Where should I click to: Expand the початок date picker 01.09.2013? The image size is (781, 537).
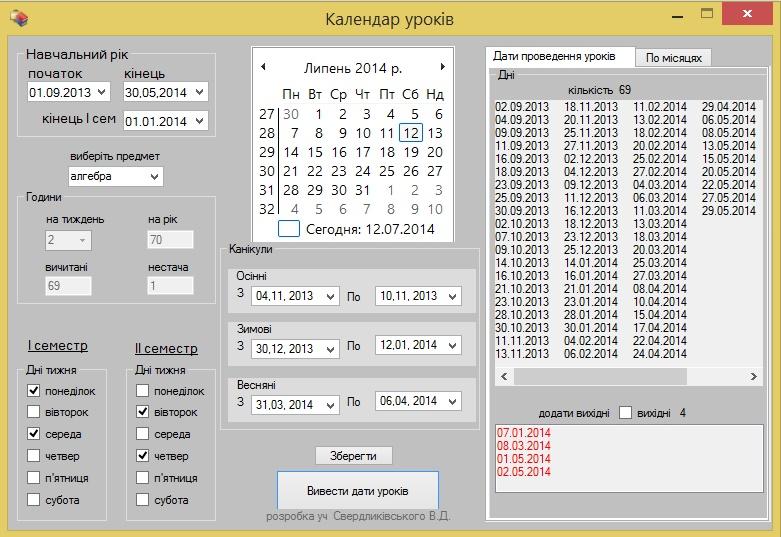click(x=101, y=92)
